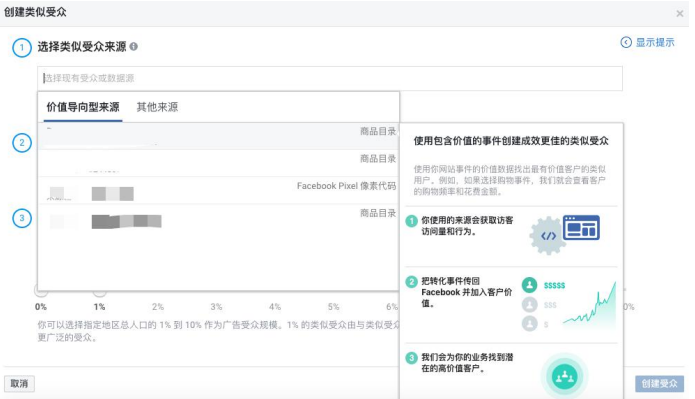Select the last 商品目录 source row
Image resolution: width=695 pixels, height=399 pixels.
tap(219, 218)
